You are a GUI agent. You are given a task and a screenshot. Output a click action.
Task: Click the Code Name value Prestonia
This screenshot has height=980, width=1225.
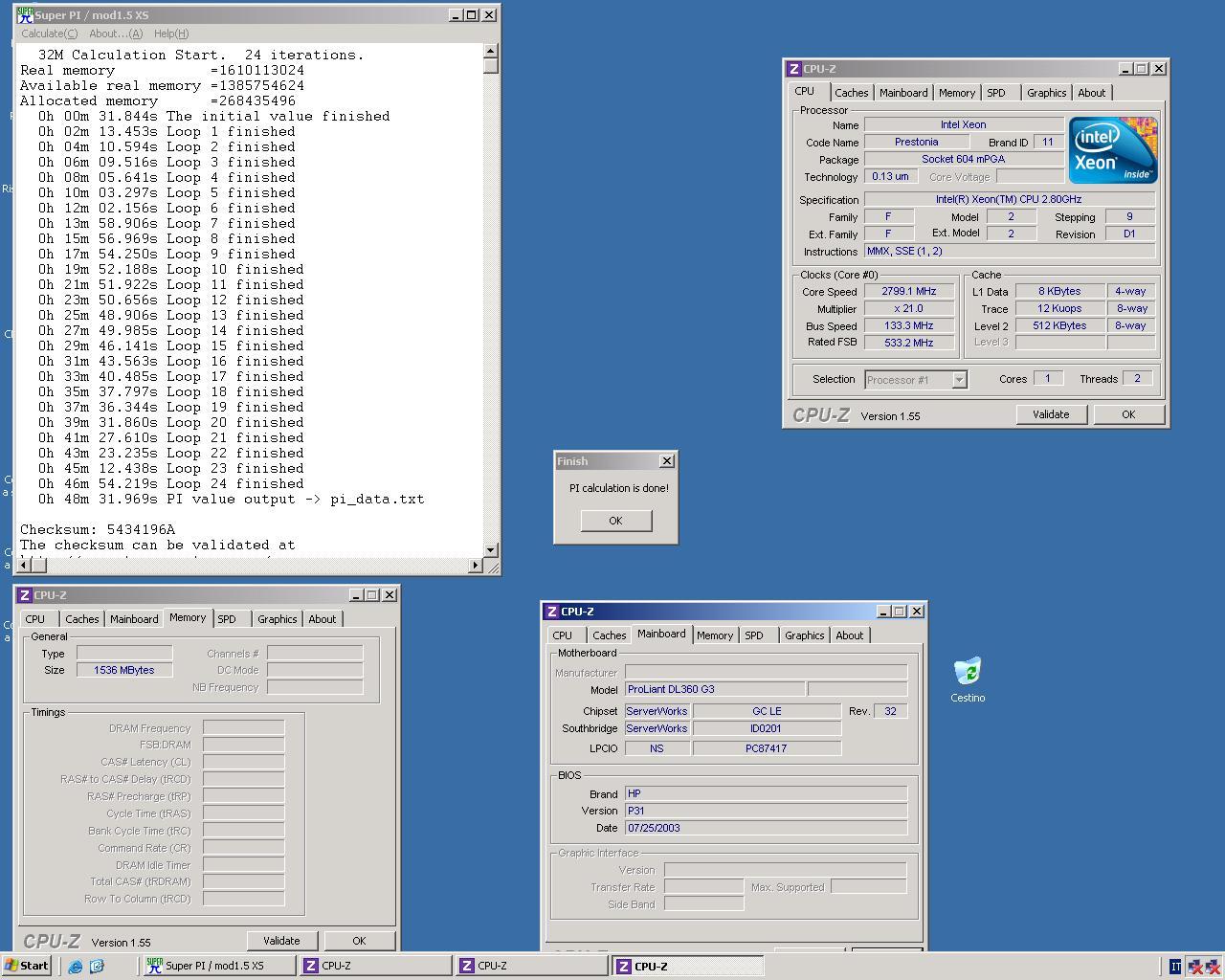click(x=917, y=142)
